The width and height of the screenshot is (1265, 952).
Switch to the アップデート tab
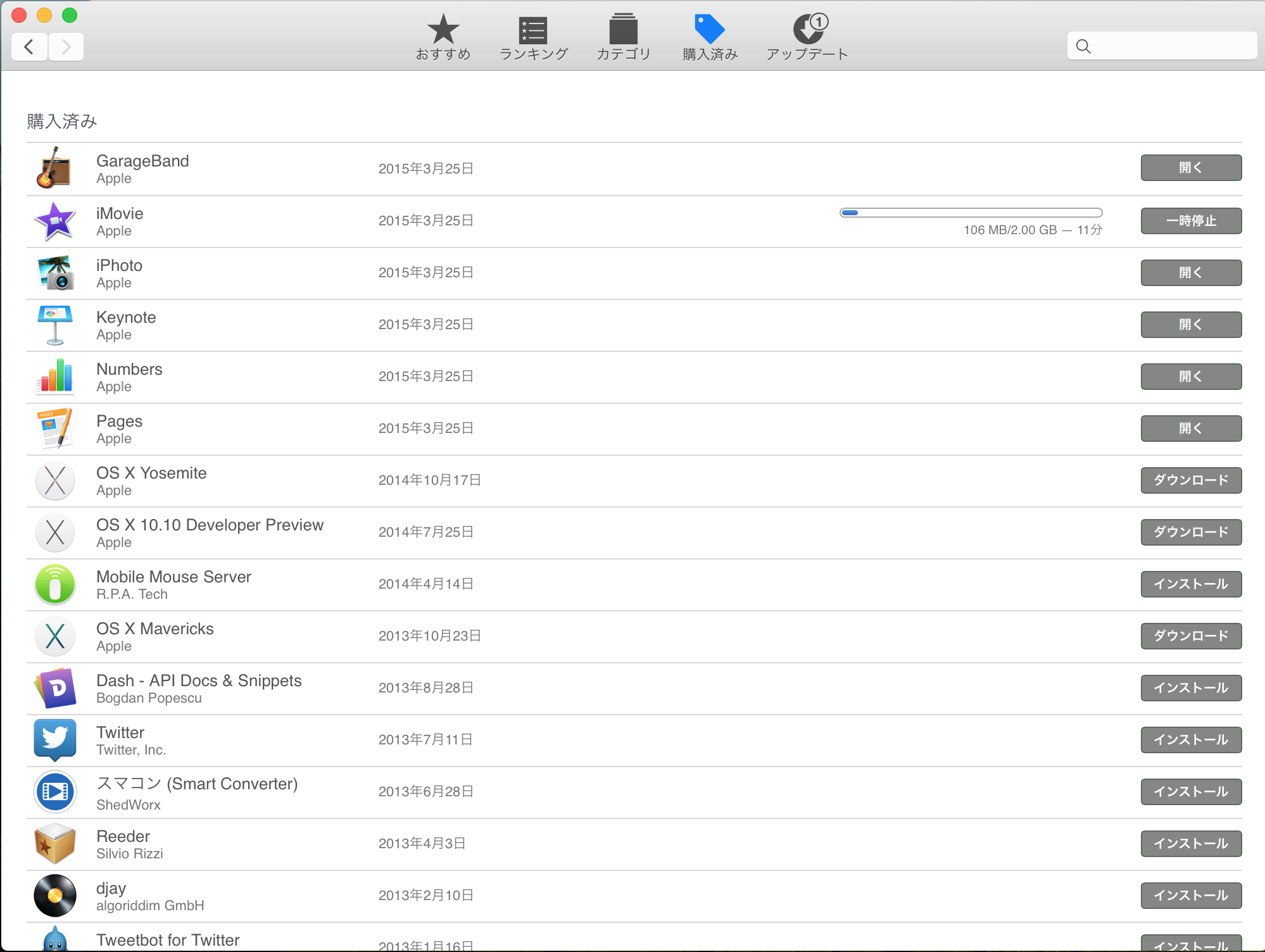pyautogui.click(x=807, y=36)
